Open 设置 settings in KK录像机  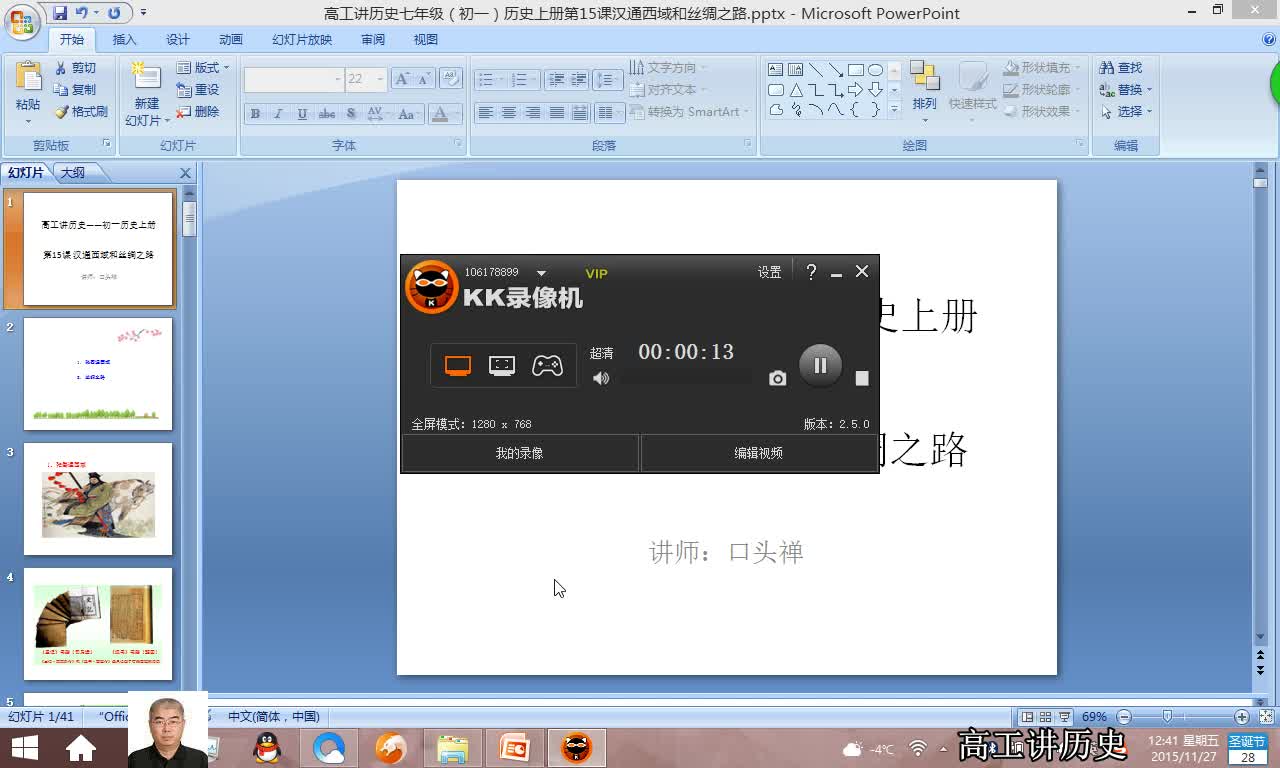coord(769,272)
